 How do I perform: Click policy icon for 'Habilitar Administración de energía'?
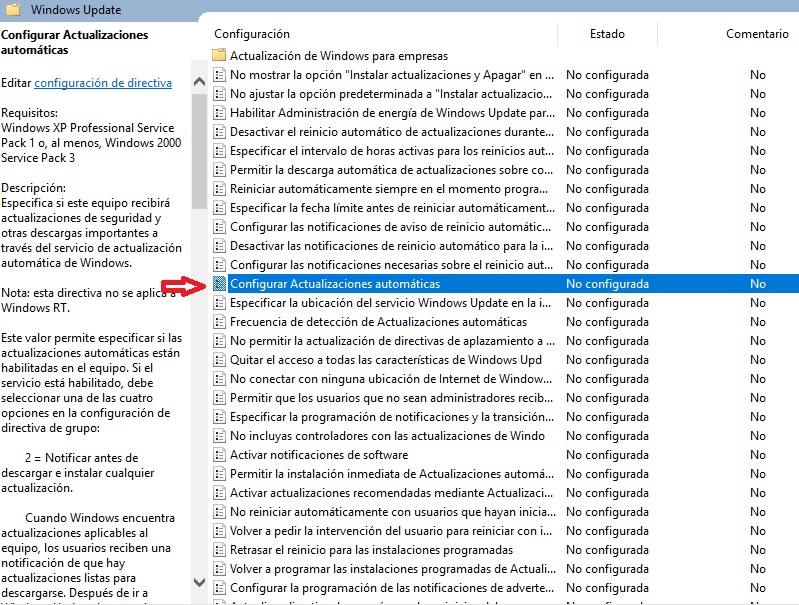pyautogui.click(x=219, y=113)
